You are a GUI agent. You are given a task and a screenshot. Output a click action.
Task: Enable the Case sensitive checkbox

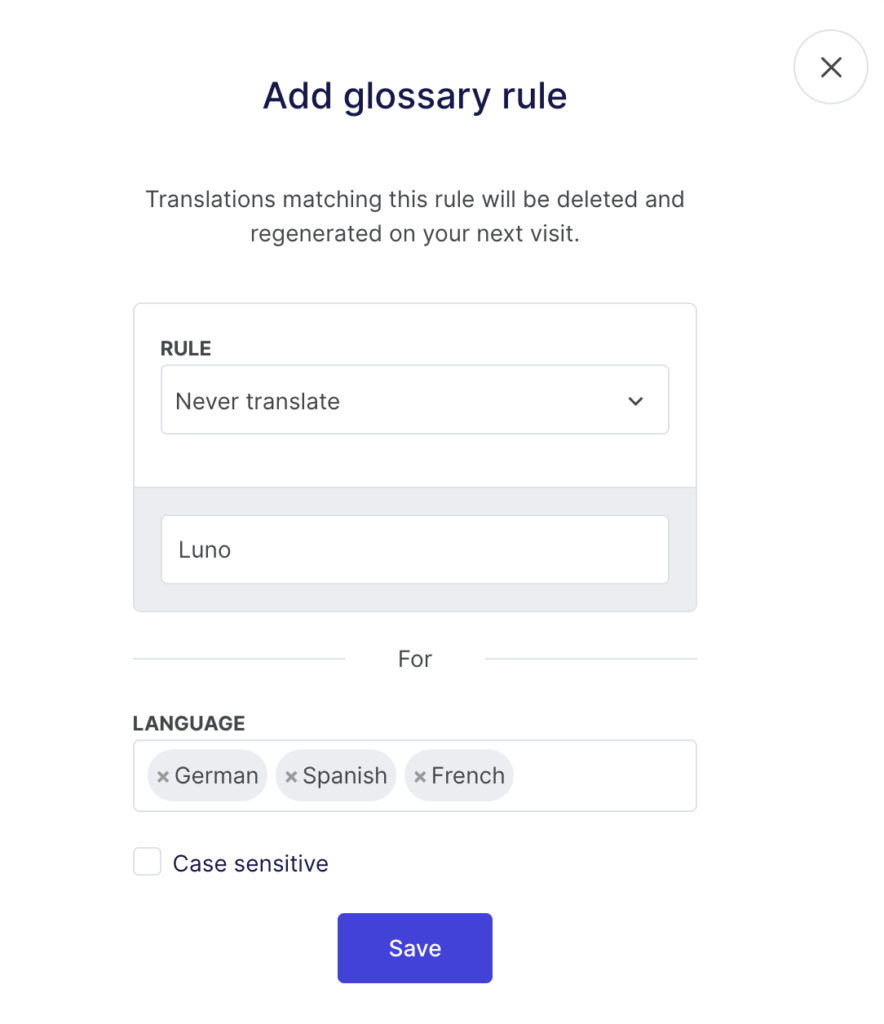(147, 861)
